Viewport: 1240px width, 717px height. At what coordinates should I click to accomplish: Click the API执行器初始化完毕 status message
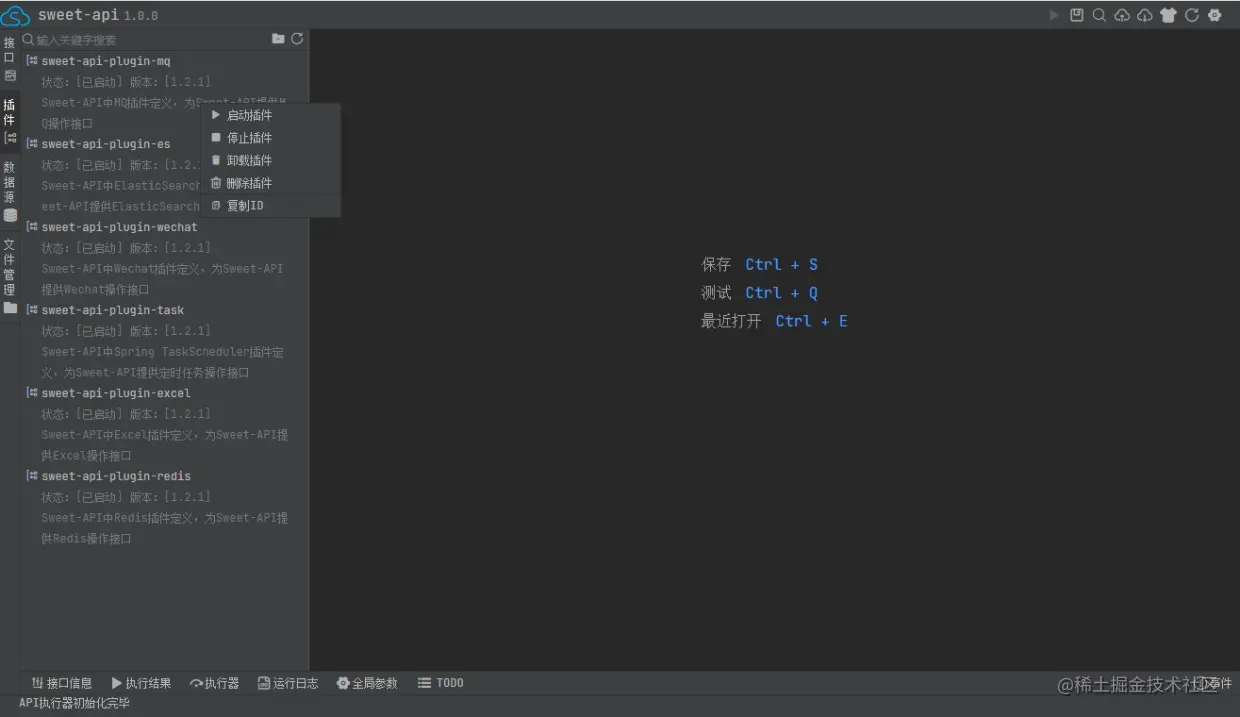pos(74,703)
